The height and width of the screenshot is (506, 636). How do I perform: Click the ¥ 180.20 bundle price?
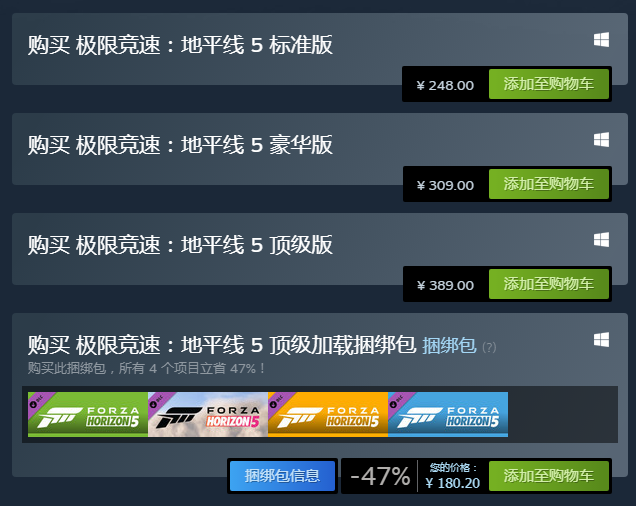(452, 483)
